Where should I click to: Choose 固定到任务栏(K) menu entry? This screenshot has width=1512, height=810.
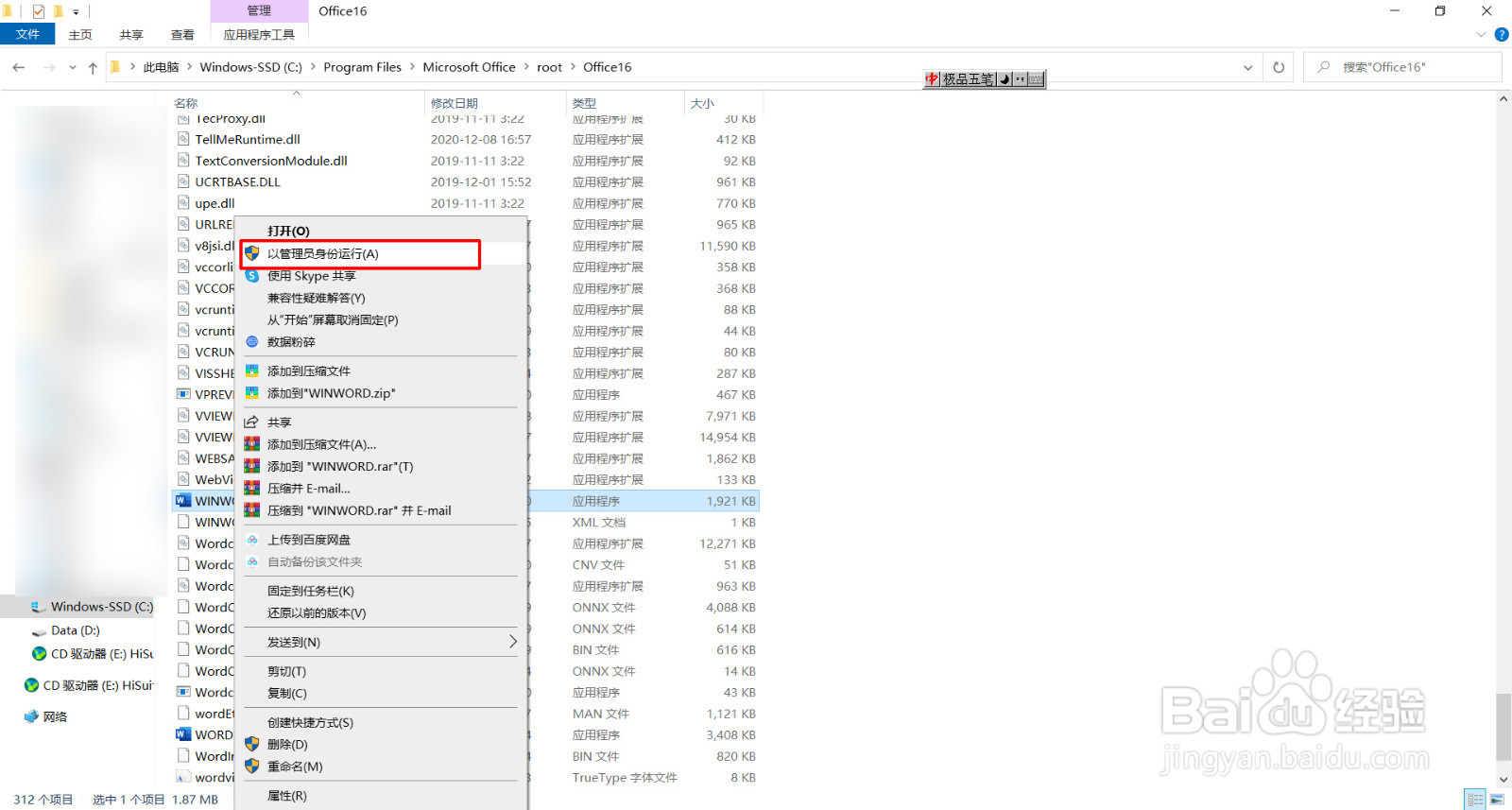(x=381, y=591)
